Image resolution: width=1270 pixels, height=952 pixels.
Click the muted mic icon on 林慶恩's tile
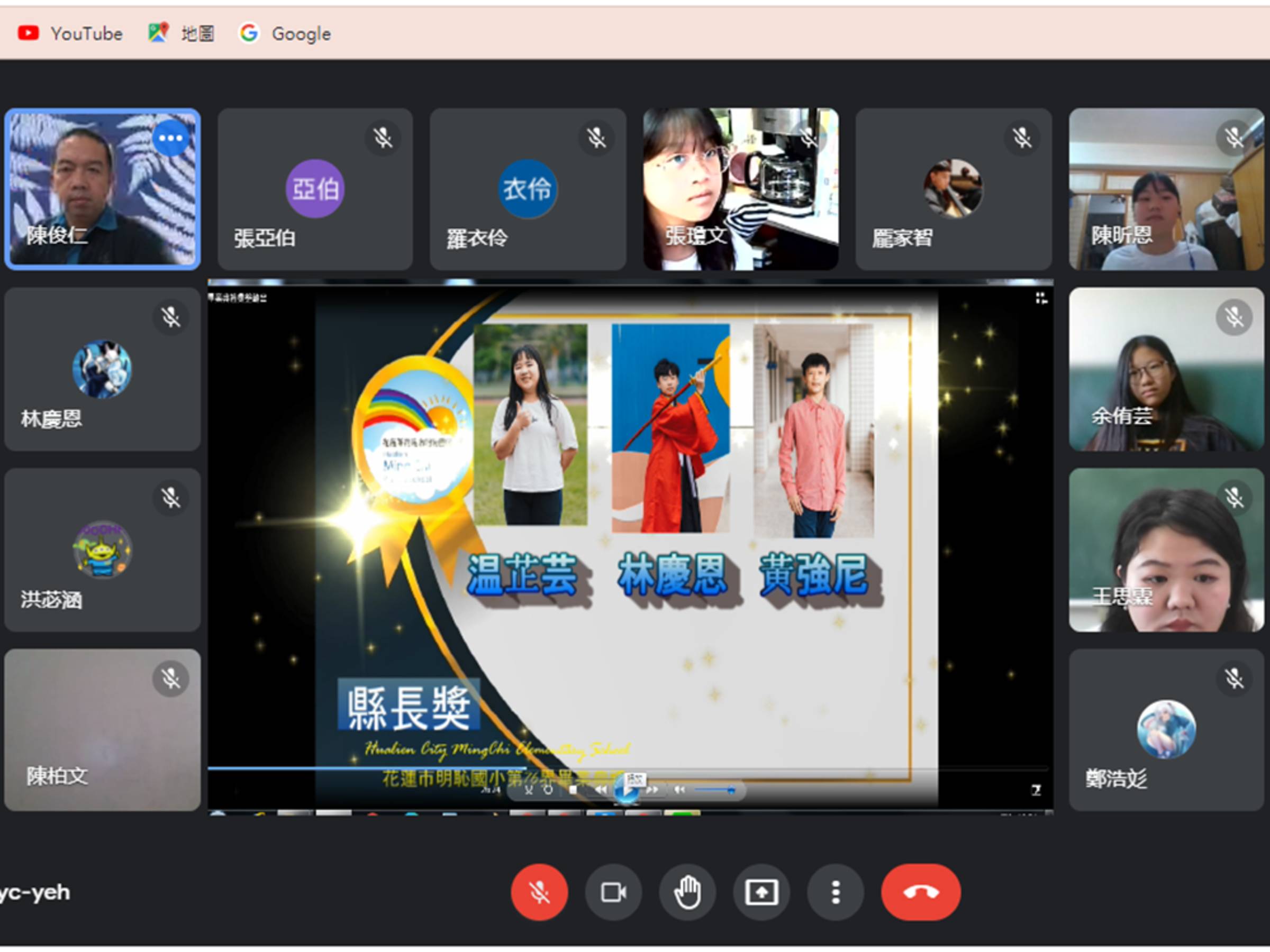[170, 317]
